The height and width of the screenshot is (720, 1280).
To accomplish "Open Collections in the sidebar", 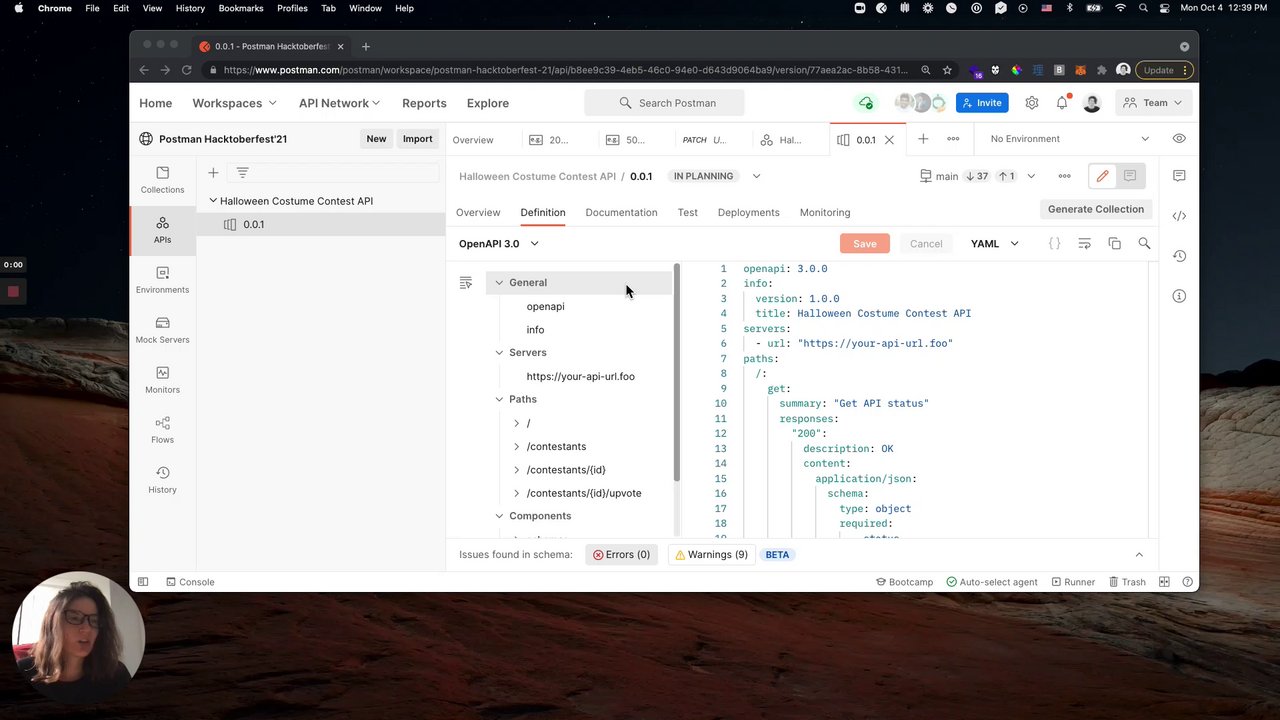I will tap(162, 180).
